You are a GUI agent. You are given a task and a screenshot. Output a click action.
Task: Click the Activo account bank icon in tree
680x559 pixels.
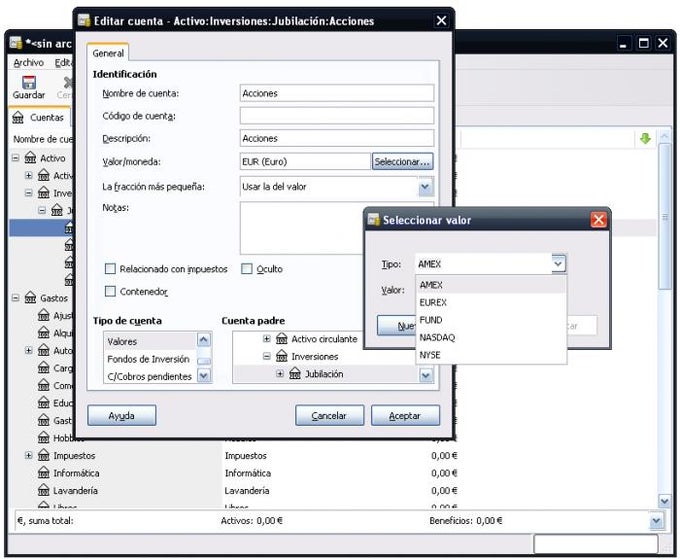30,158
